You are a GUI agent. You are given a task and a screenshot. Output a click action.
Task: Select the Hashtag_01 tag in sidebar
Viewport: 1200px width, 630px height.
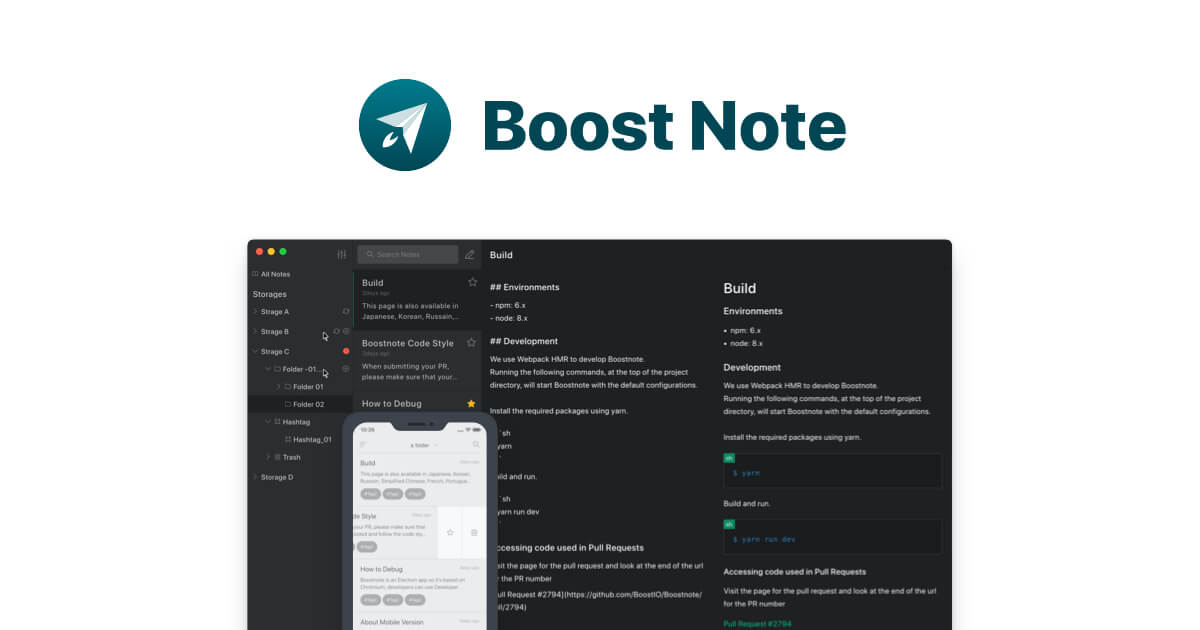coord(311,439)
